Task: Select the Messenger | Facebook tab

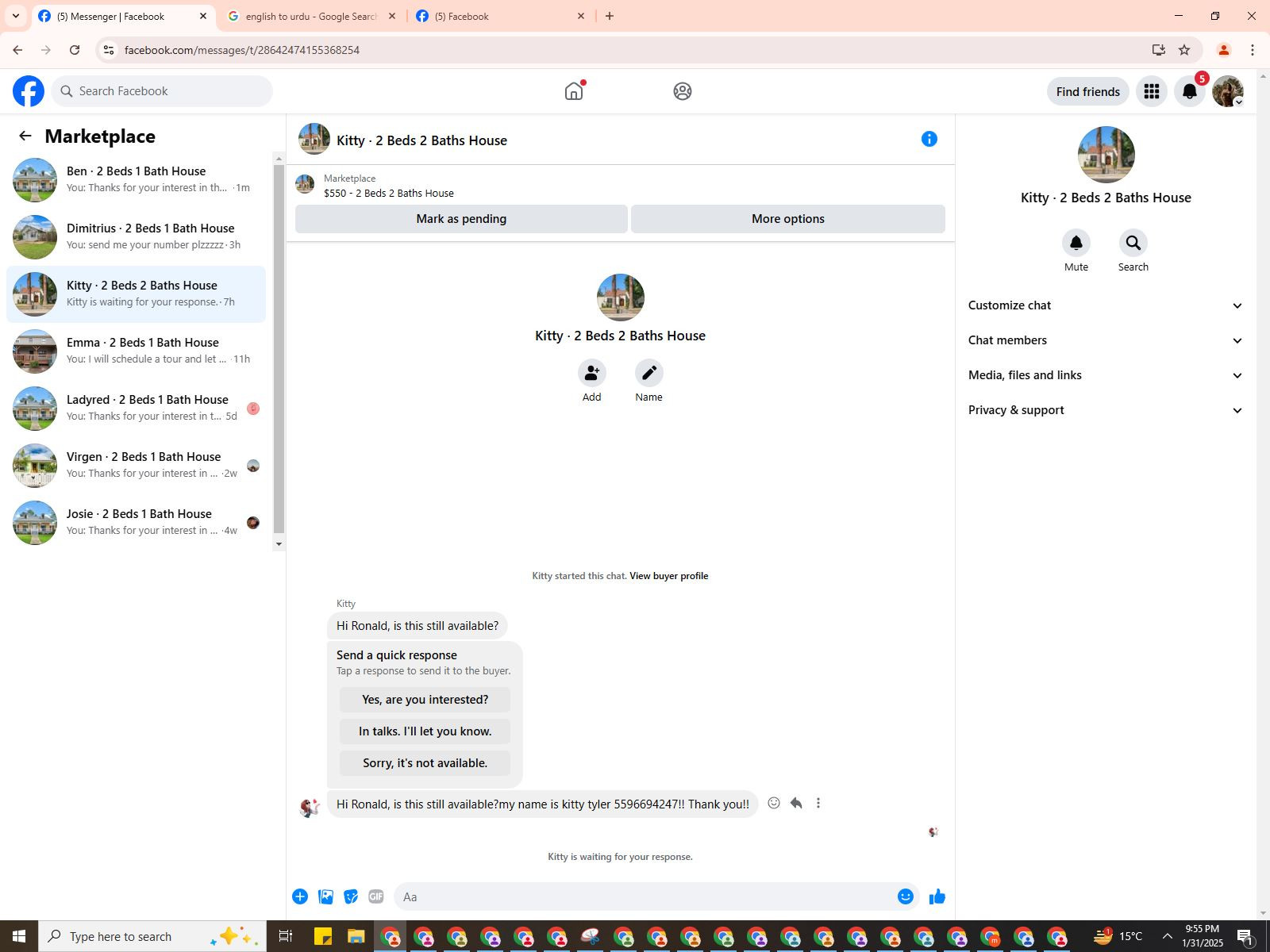Action: click(123, 16)
